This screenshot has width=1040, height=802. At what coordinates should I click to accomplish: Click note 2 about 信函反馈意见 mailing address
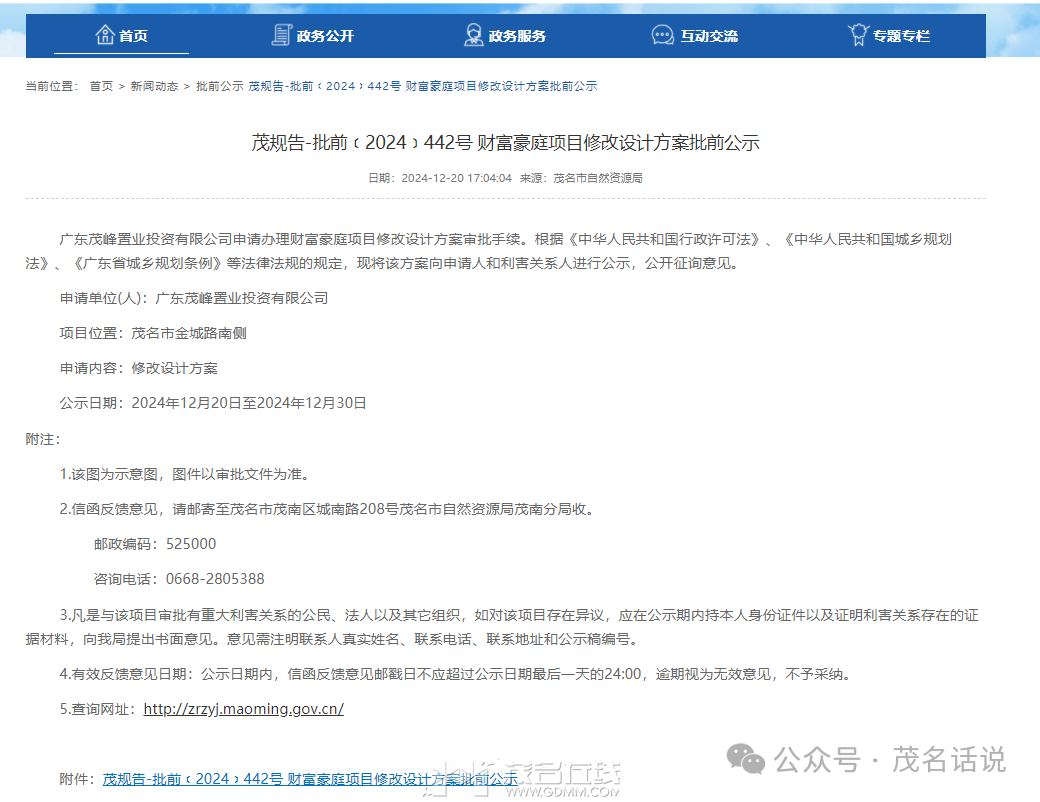pyautogui.click(x=327, y=509)
